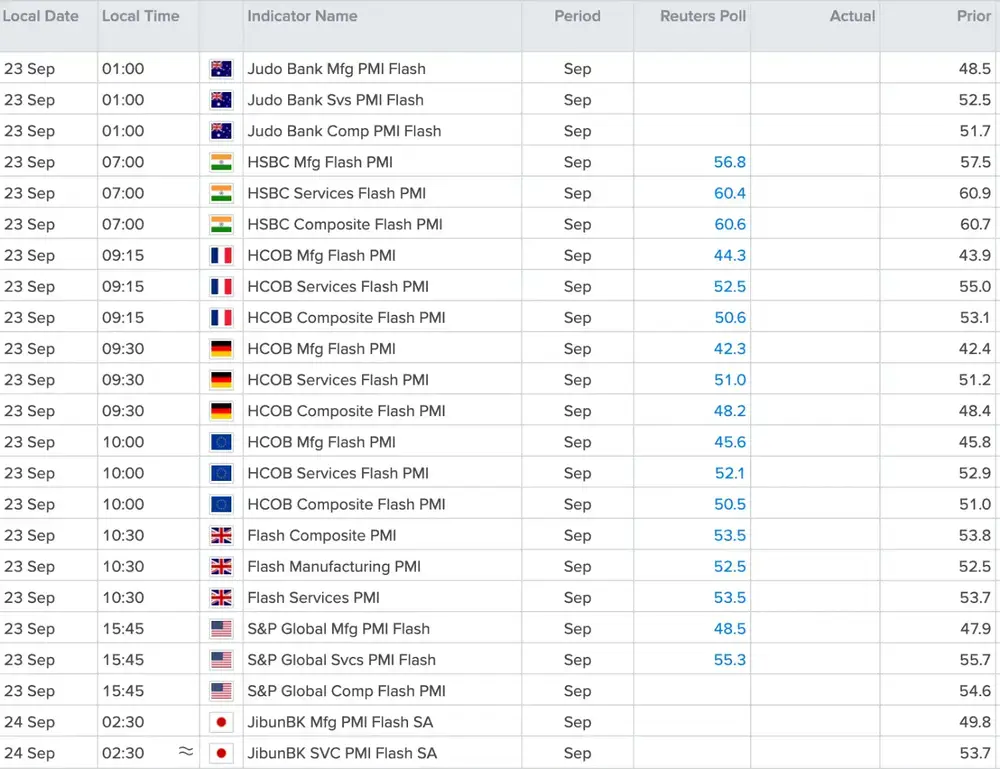
Task: Open the 50.6 poll value for France HCOB Composite
Action: (x=730, y=318)
